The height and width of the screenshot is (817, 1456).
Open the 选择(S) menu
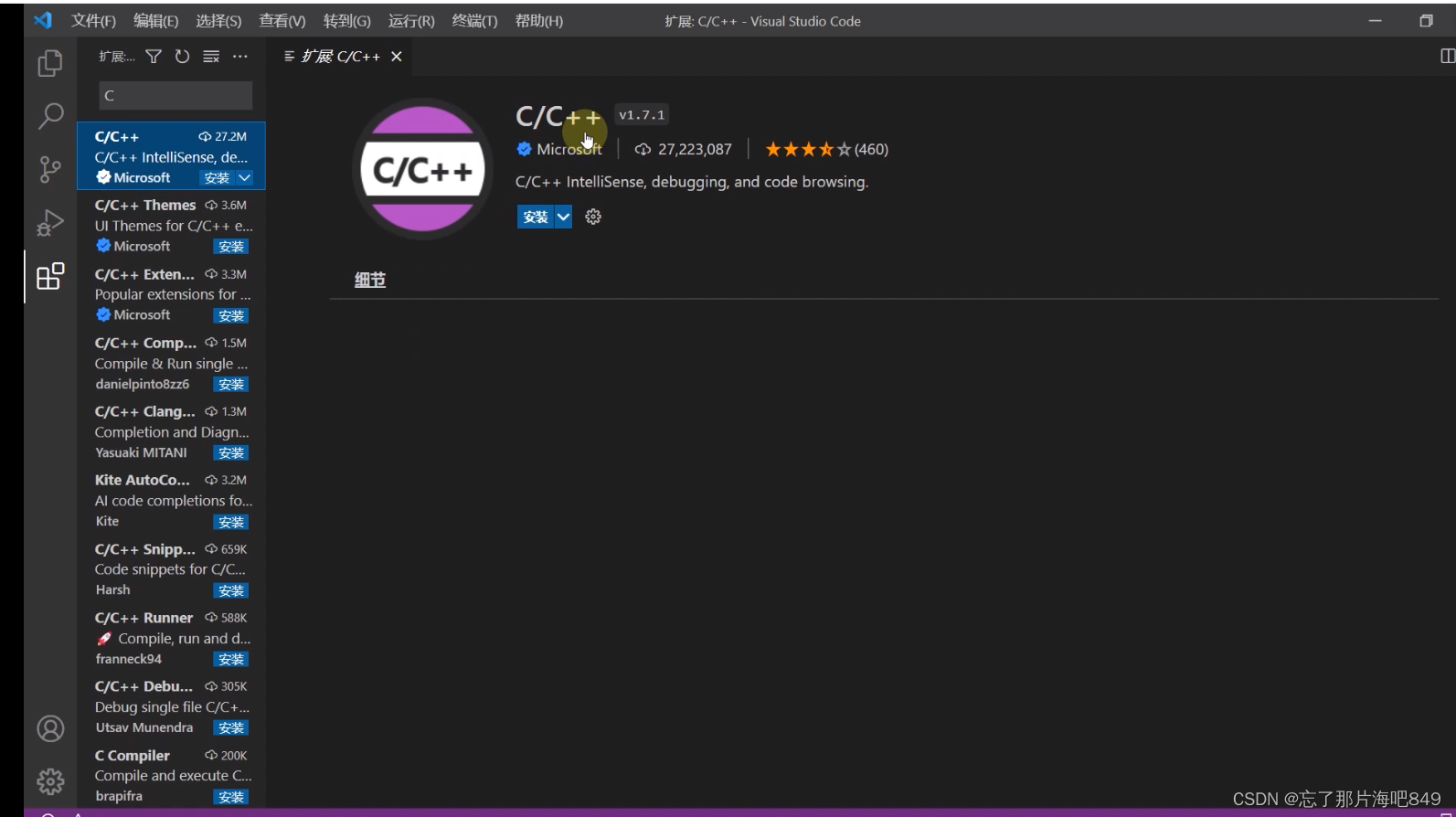click(218, 20)
